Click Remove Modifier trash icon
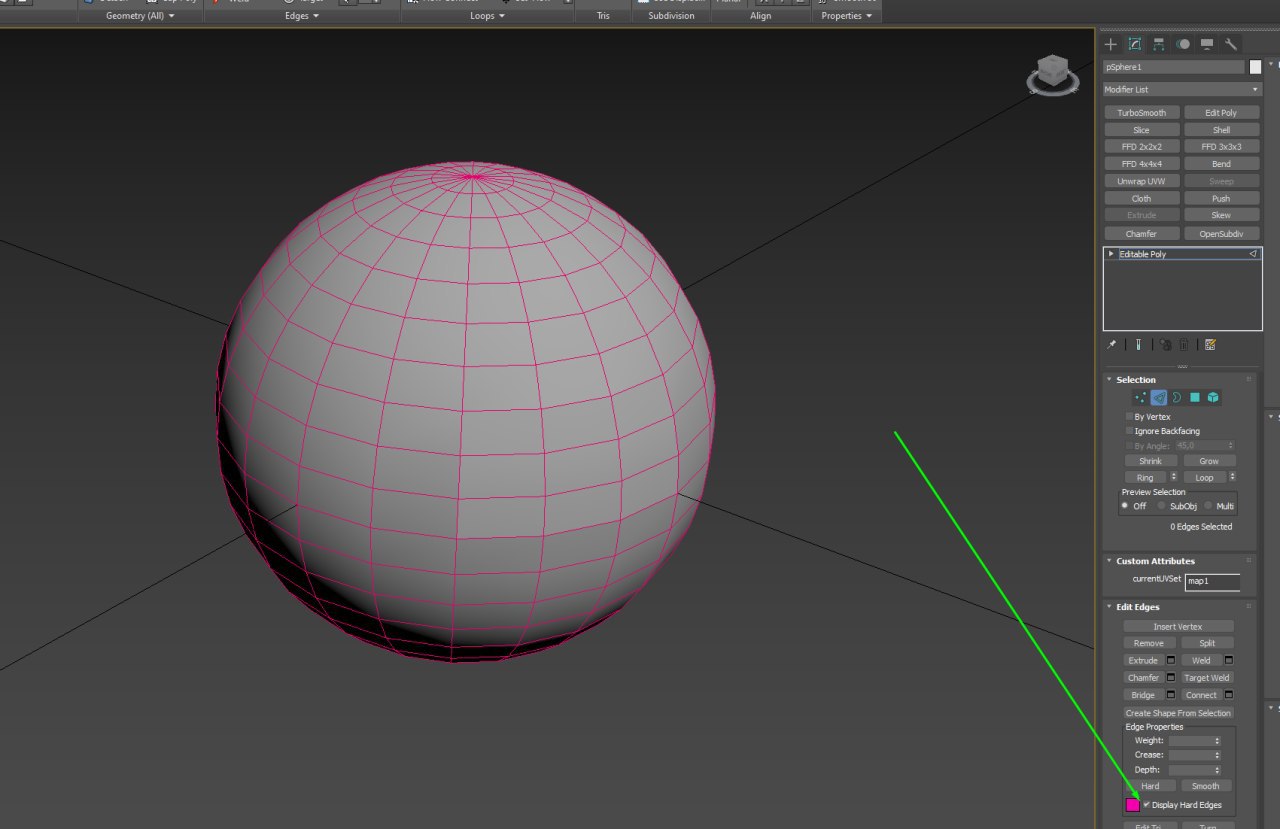 click(1185, 344)
